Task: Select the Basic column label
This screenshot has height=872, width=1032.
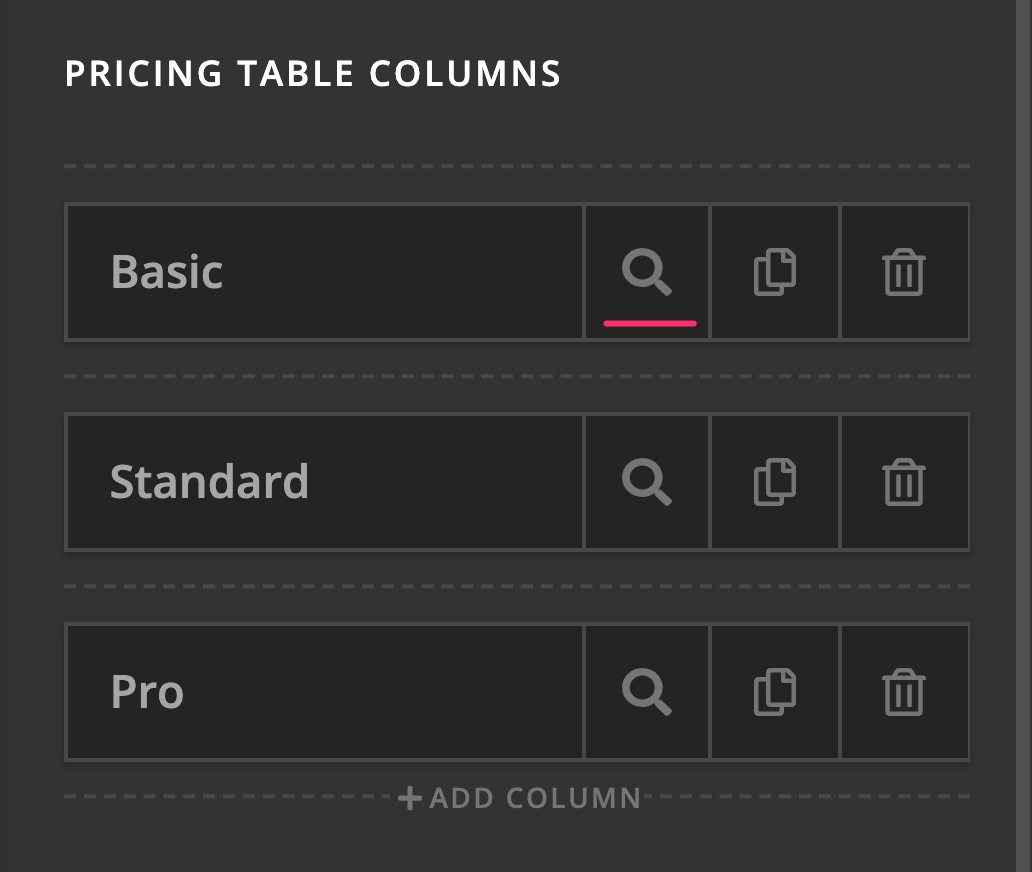Action: pos(167,272)
